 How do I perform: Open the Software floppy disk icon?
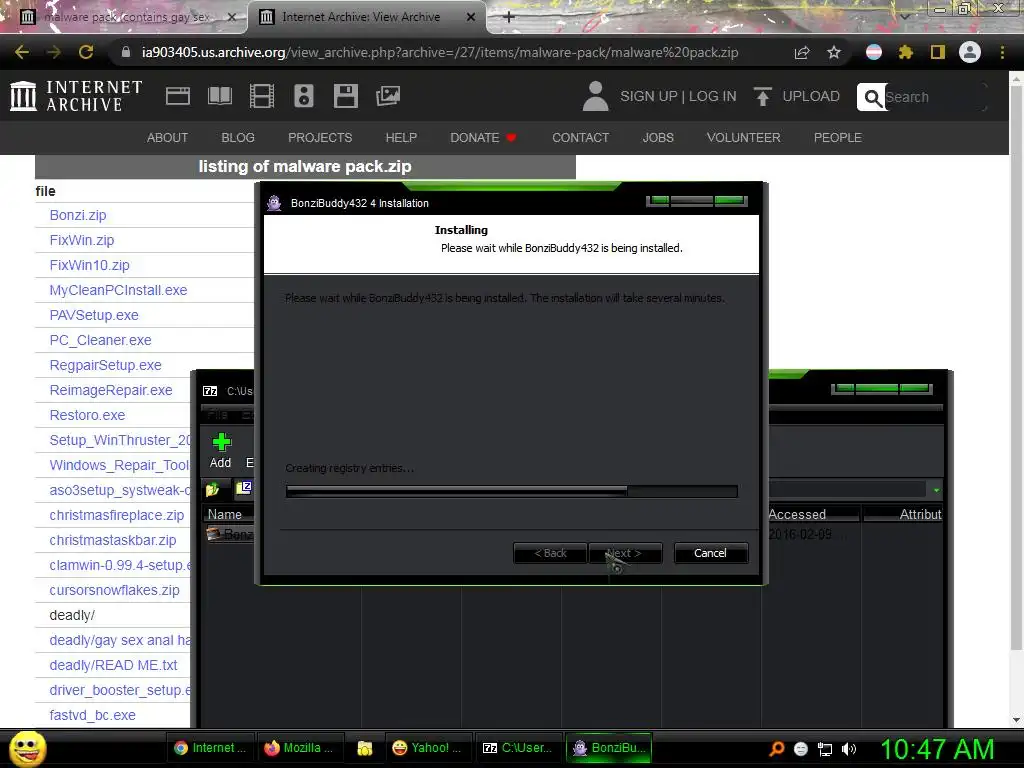click(x=345, y=96)
